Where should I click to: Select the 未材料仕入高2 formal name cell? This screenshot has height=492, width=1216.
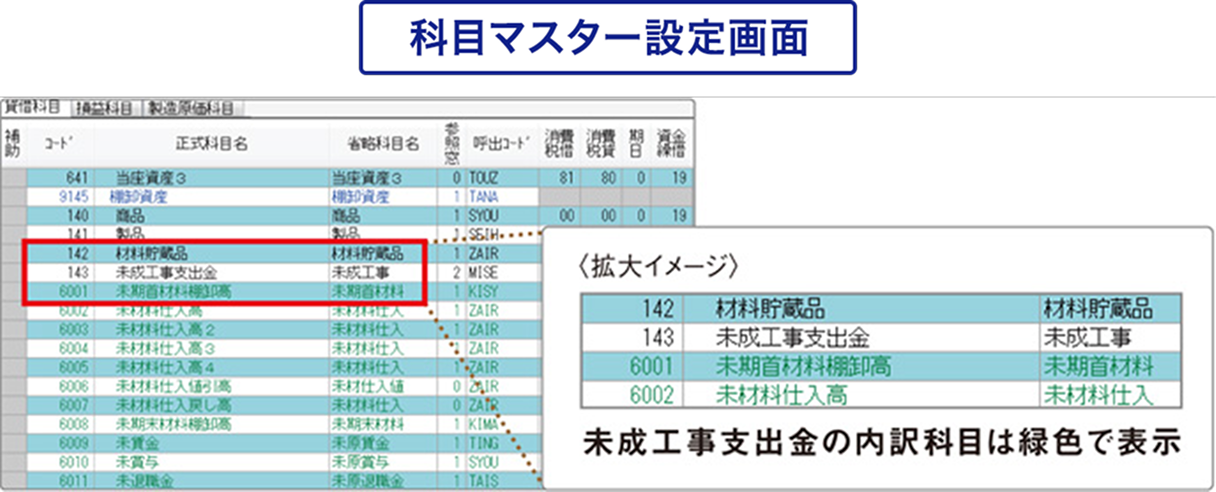pyautogui.click(x=165, y=329)
